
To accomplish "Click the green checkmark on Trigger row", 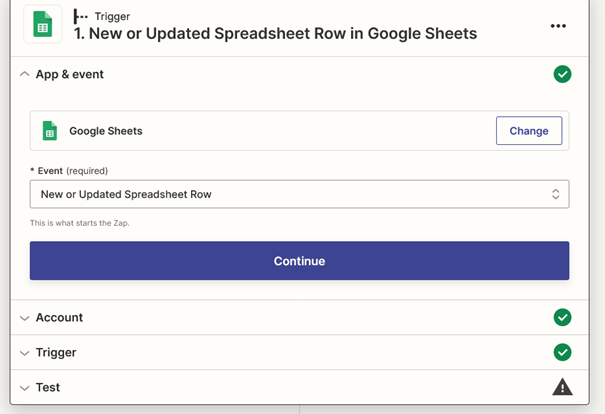I will (562, 352).
